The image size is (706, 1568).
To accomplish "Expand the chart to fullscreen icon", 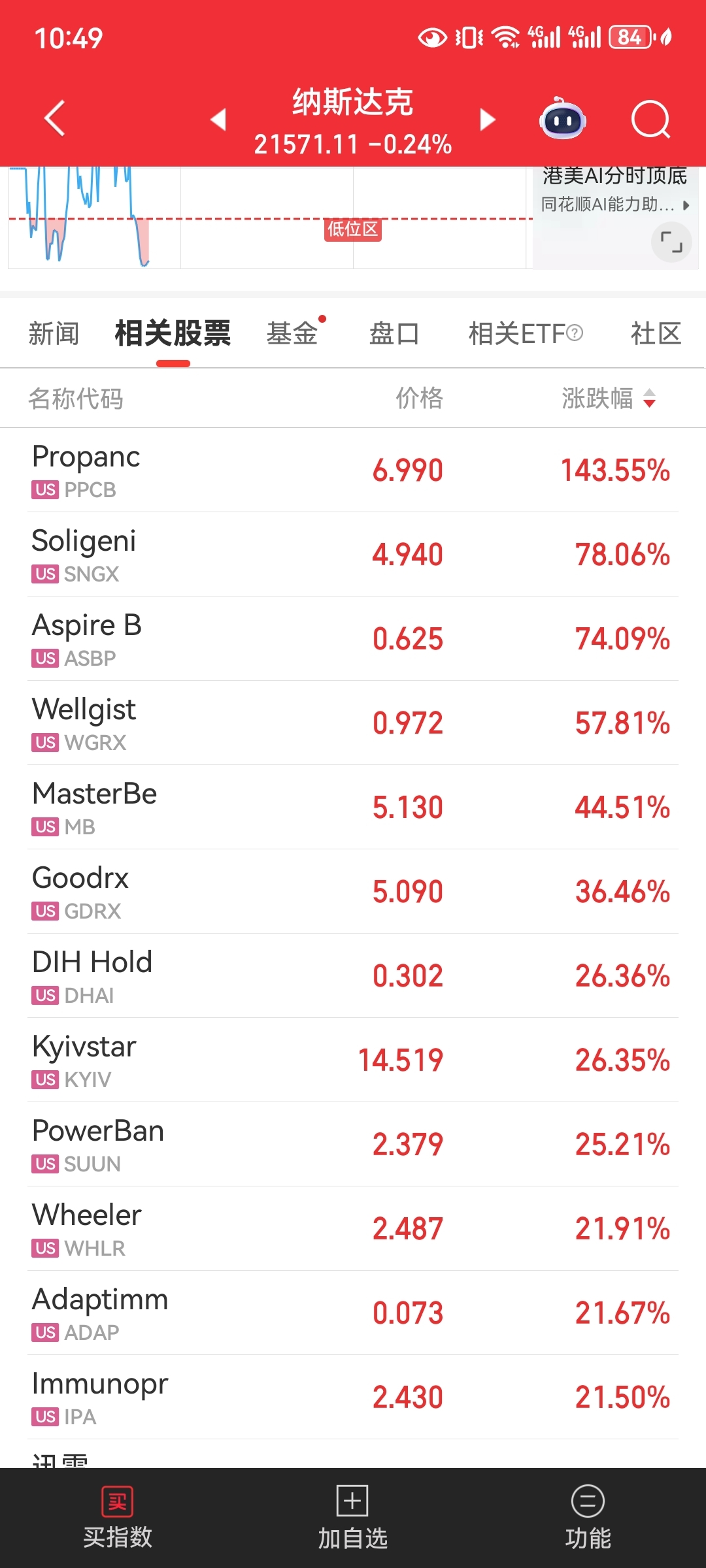I will (x=671, y=242).
